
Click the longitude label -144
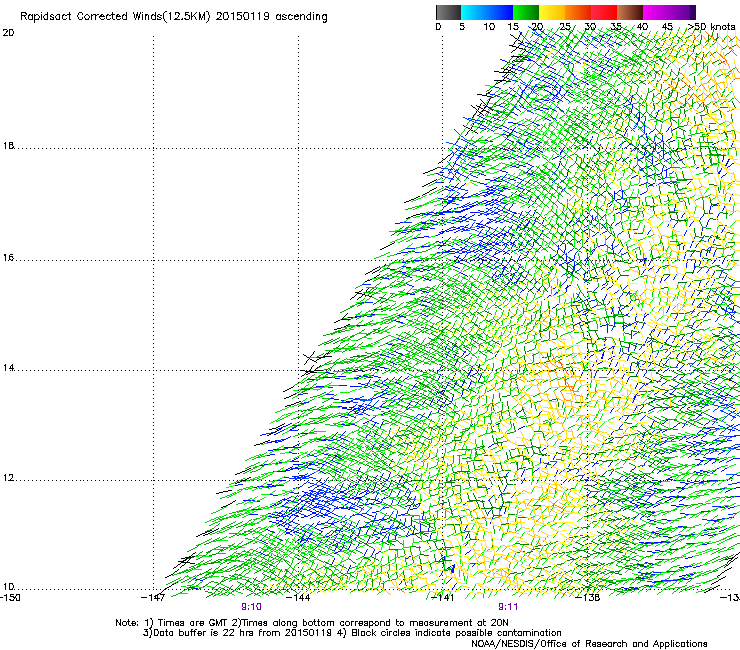pyautogui.click(x=298, y=598)
